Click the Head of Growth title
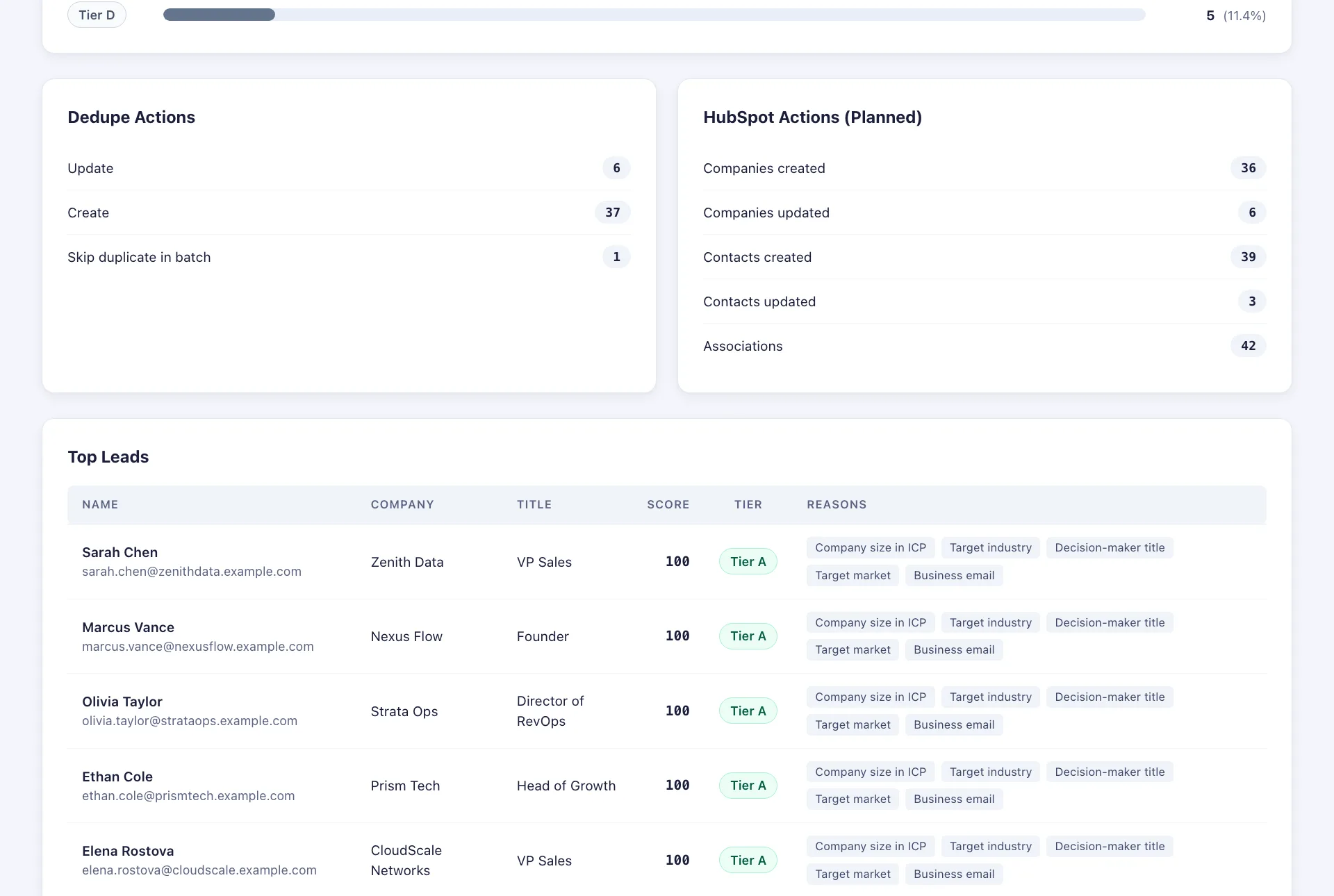 tap(566, 786)
